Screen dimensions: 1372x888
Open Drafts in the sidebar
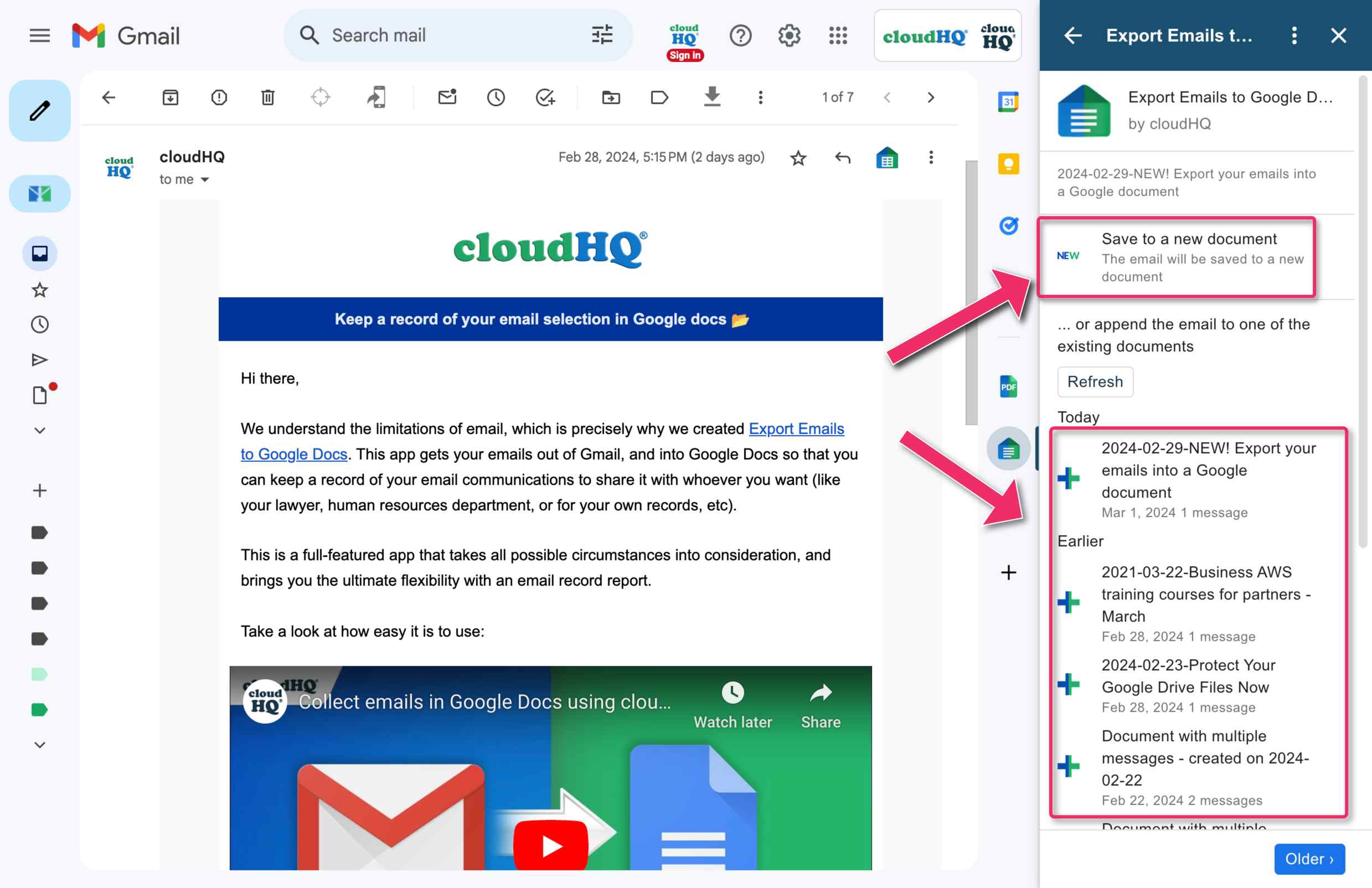coord(39,395)
